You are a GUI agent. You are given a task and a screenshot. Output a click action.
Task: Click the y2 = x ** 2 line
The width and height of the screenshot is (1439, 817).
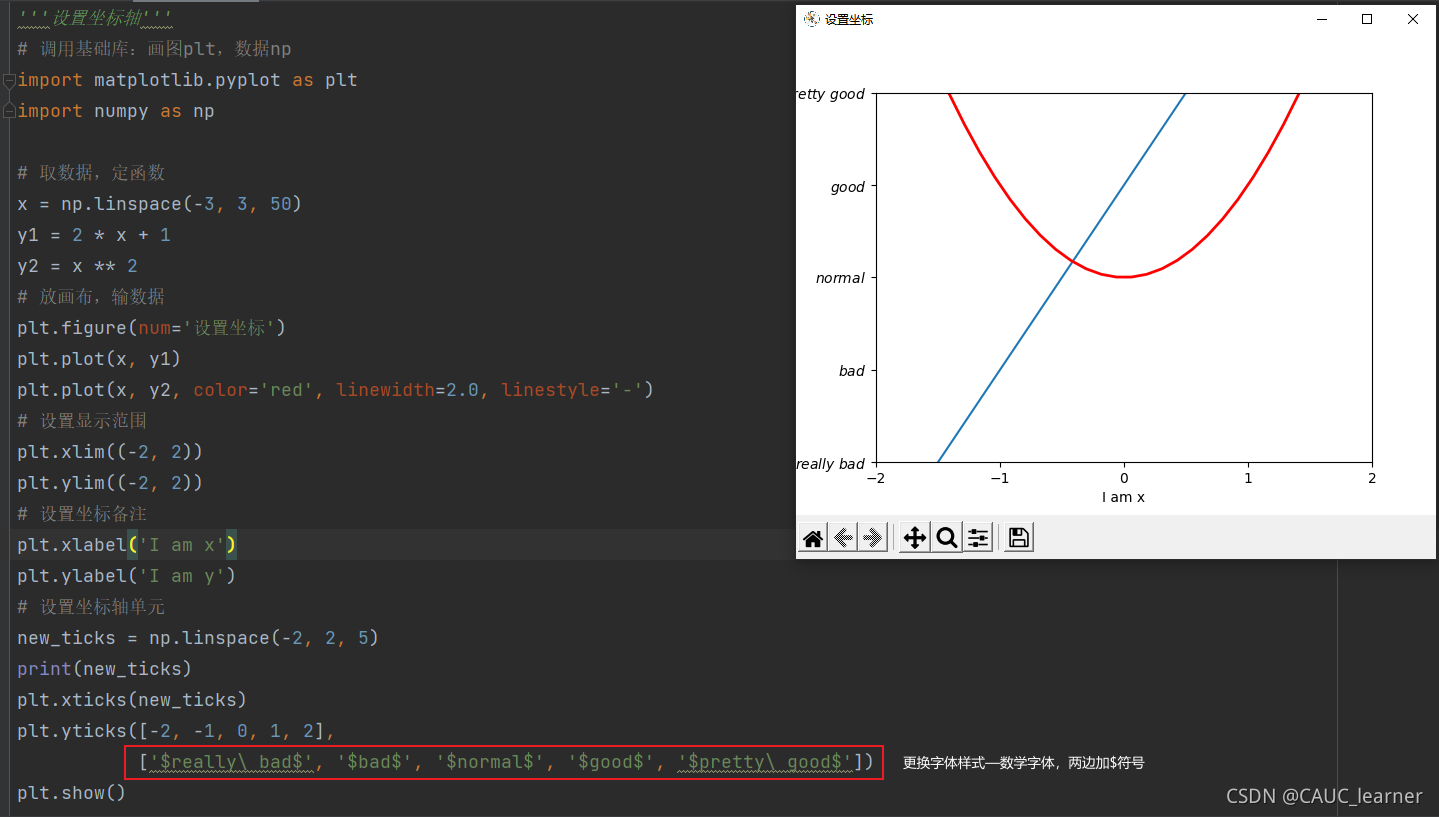click(77, 266)
